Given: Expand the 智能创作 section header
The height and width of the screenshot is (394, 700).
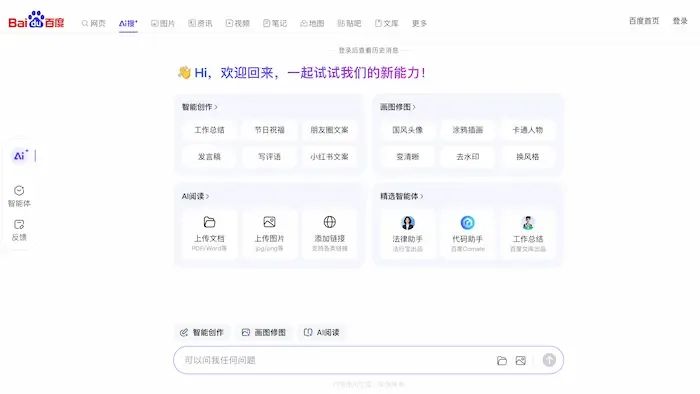Looking at the screenshot, I should 200,107.
